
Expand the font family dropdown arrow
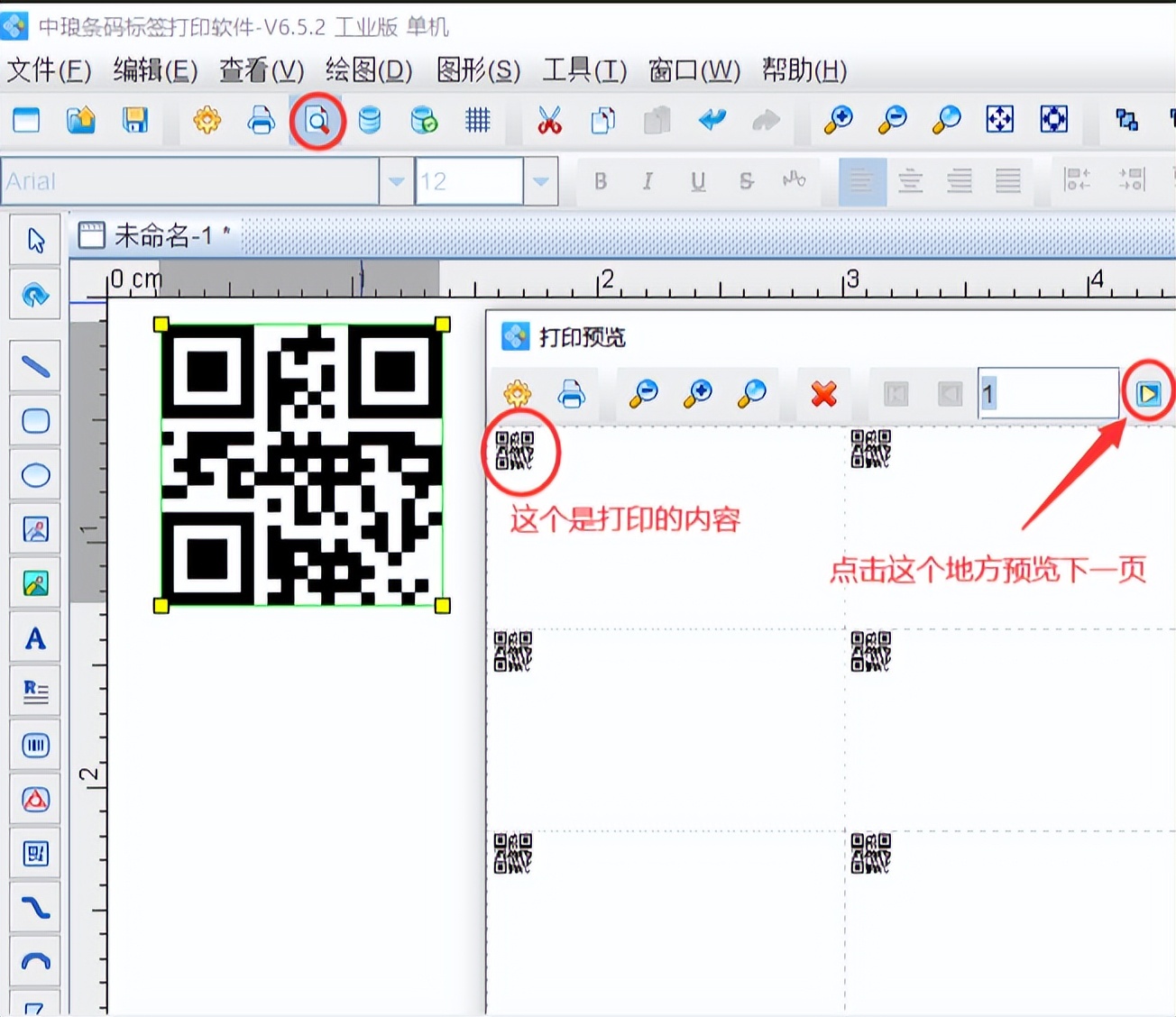tap(396, 181)
